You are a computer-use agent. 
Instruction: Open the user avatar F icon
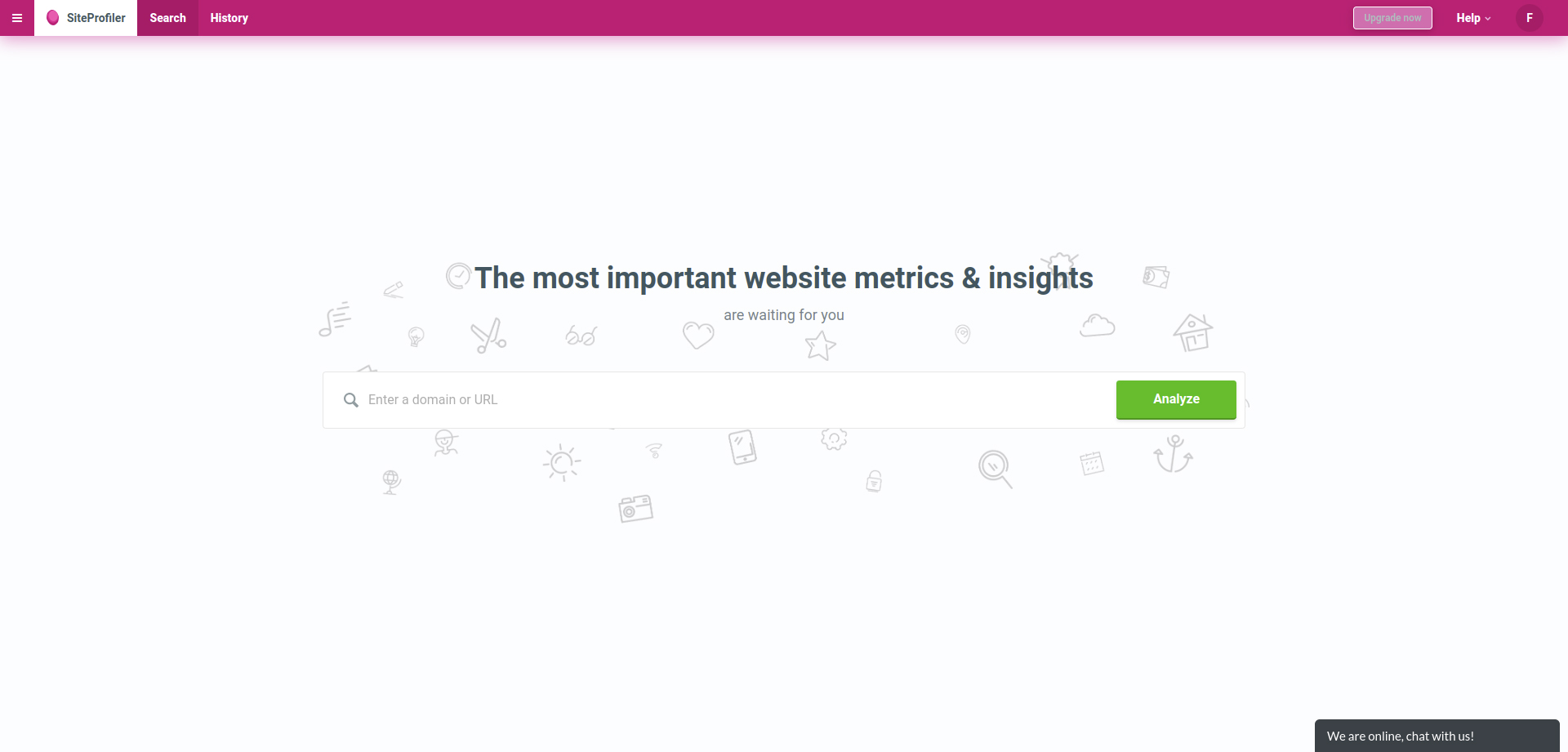(x=1529, y=18)
